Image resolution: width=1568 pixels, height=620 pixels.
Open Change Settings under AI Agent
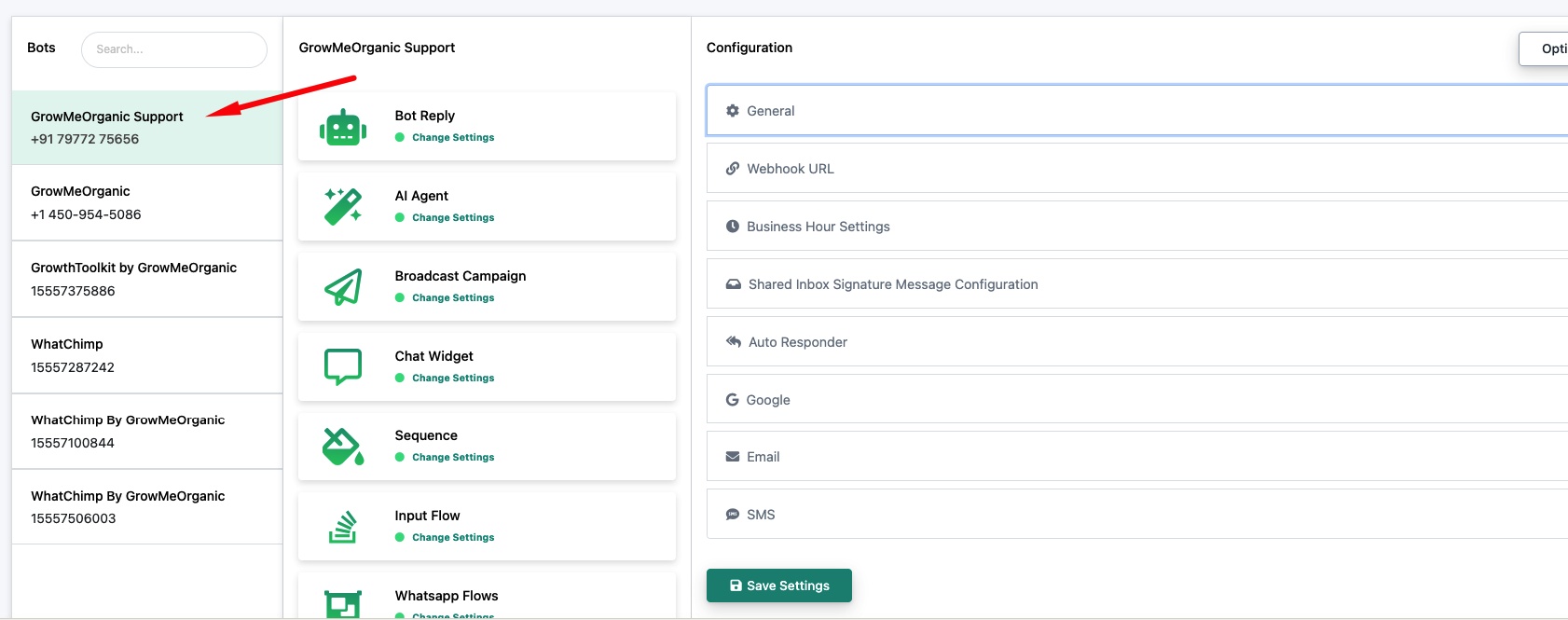[453, 217]
